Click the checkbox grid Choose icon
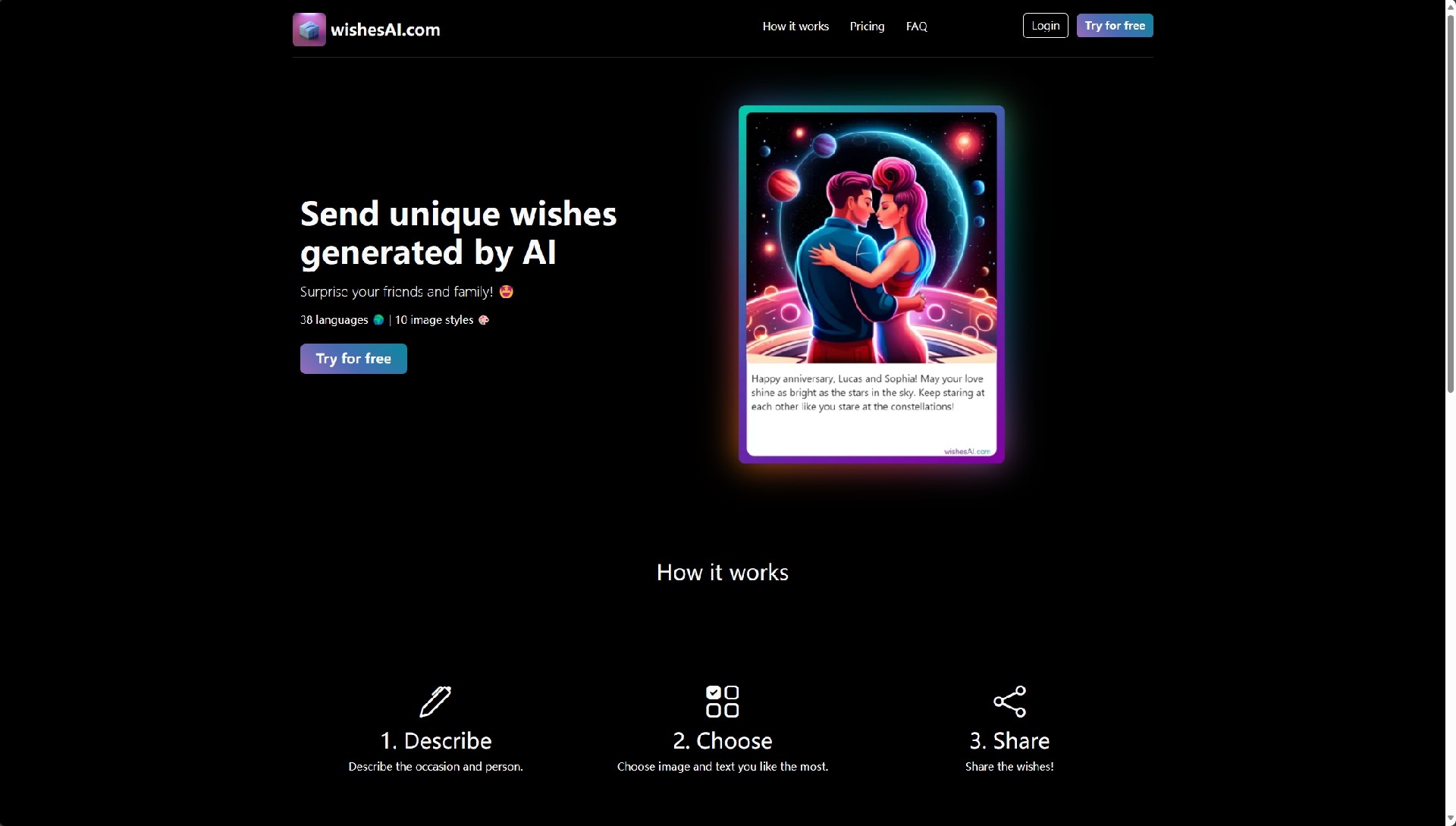 [x=722, y=702]
